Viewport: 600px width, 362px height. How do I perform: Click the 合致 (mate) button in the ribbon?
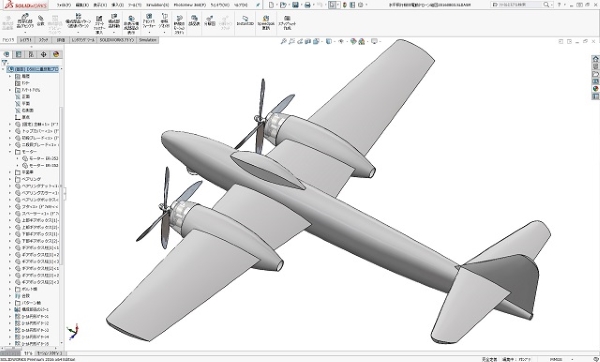(x=41, y=21)
